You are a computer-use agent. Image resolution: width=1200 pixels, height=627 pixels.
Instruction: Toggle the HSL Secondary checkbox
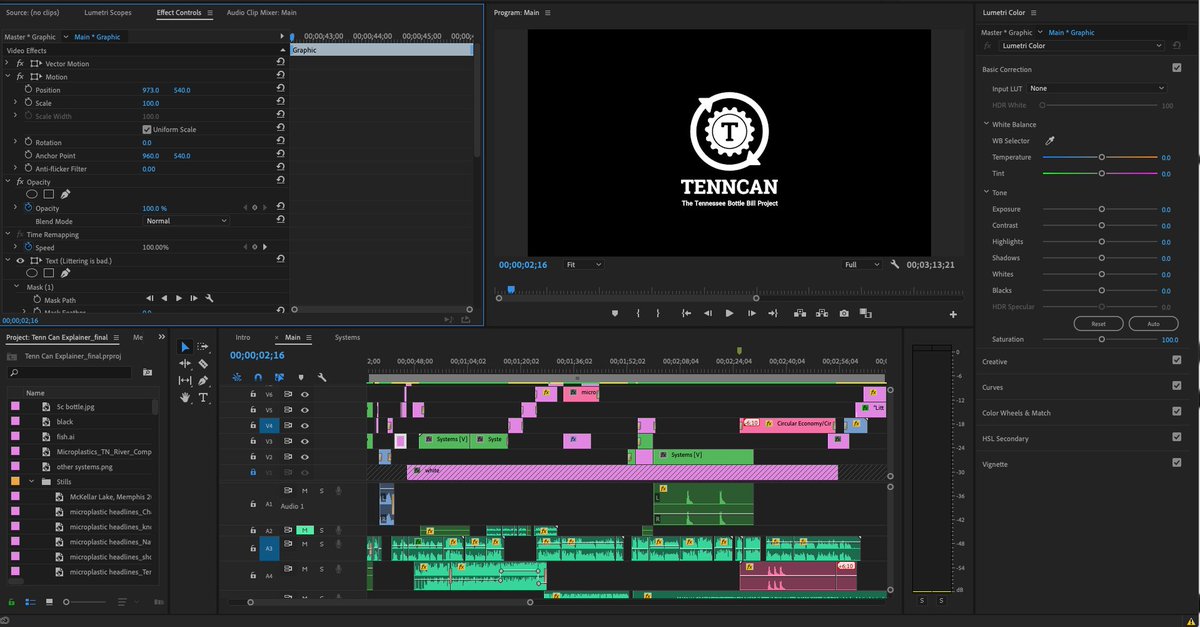pyautogui.click(x=1176, y=438)
